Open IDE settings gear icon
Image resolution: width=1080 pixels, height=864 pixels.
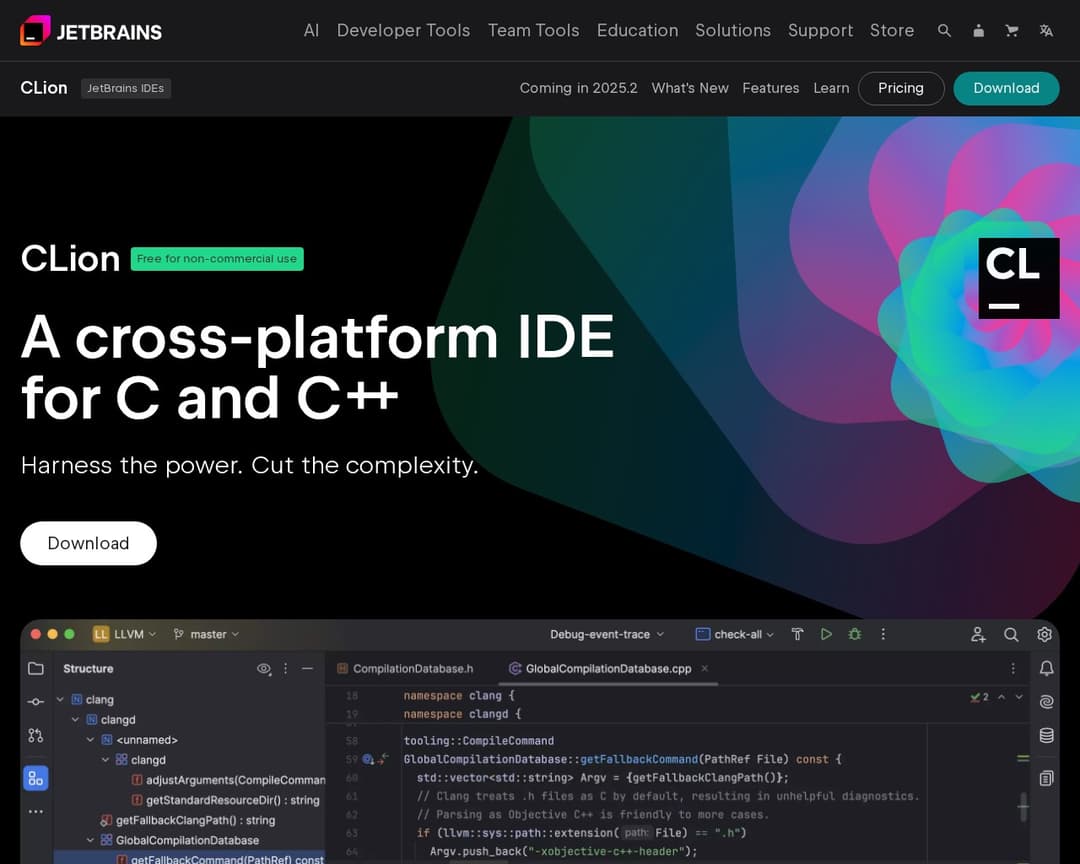coord(1044,635)
